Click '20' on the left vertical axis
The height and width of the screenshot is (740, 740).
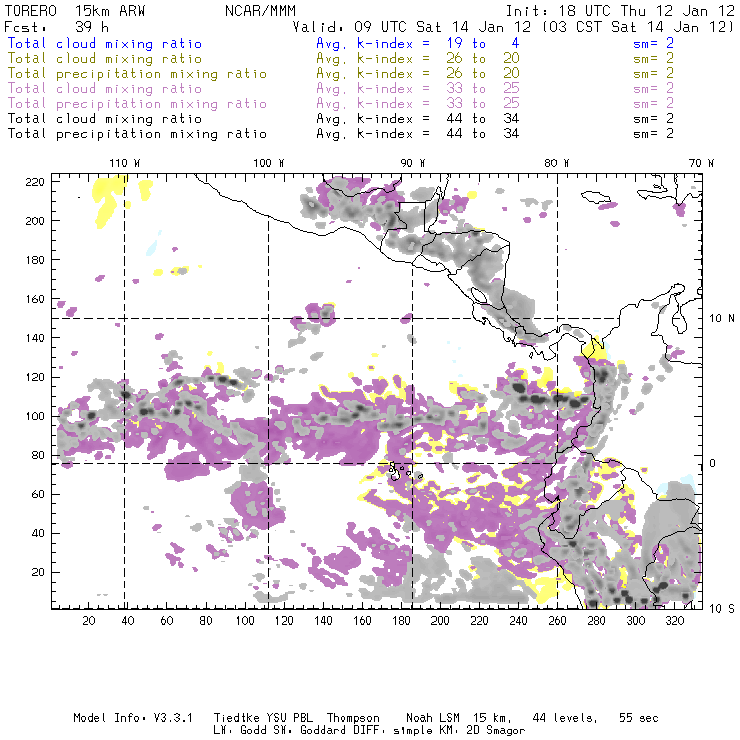click(x=38, y=572)
